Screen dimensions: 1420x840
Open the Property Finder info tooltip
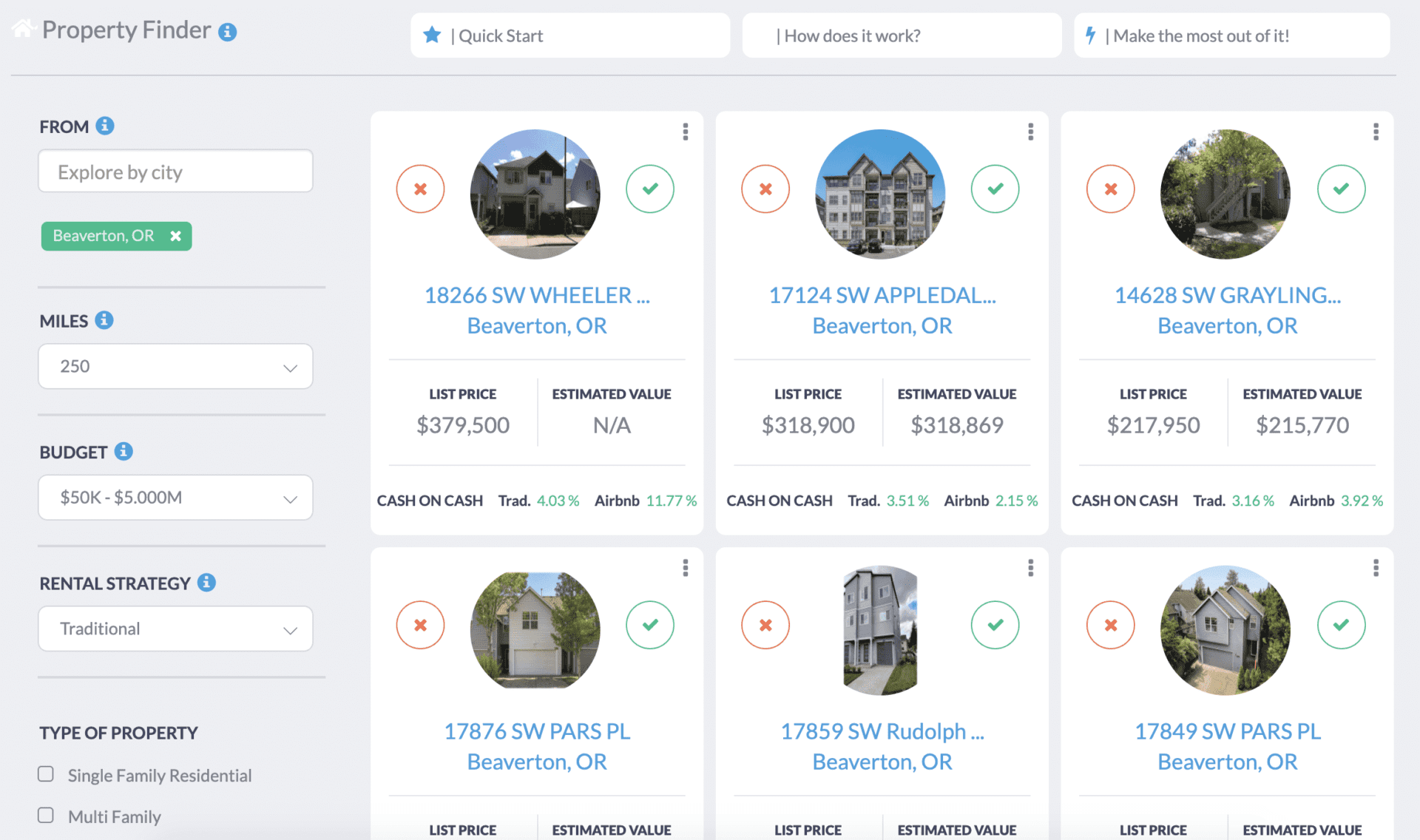[x=227, y=31]
